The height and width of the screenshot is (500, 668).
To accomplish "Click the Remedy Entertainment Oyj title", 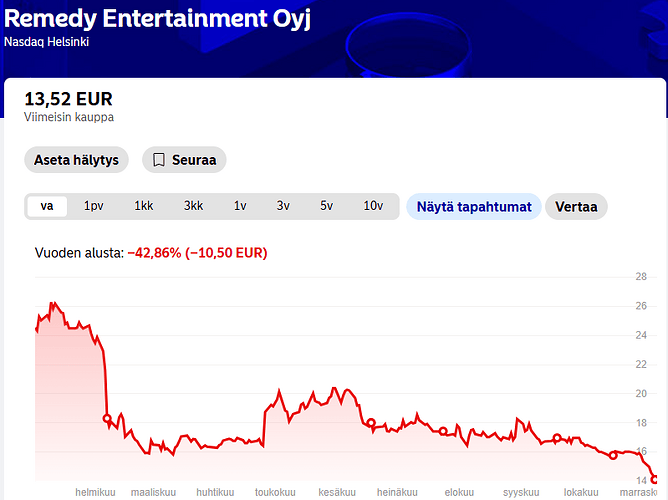I will (x=157, y=19).
